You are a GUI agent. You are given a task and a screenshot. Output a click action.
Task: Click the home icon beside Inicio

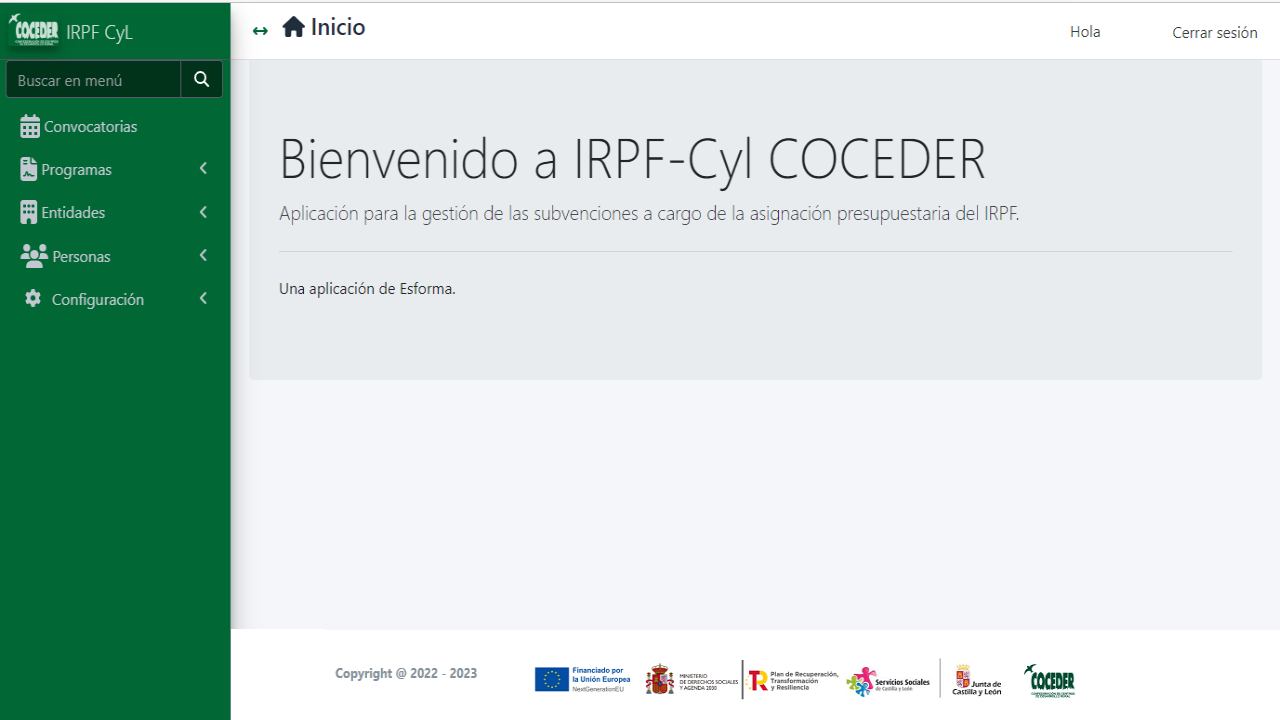tap(293, 28)
